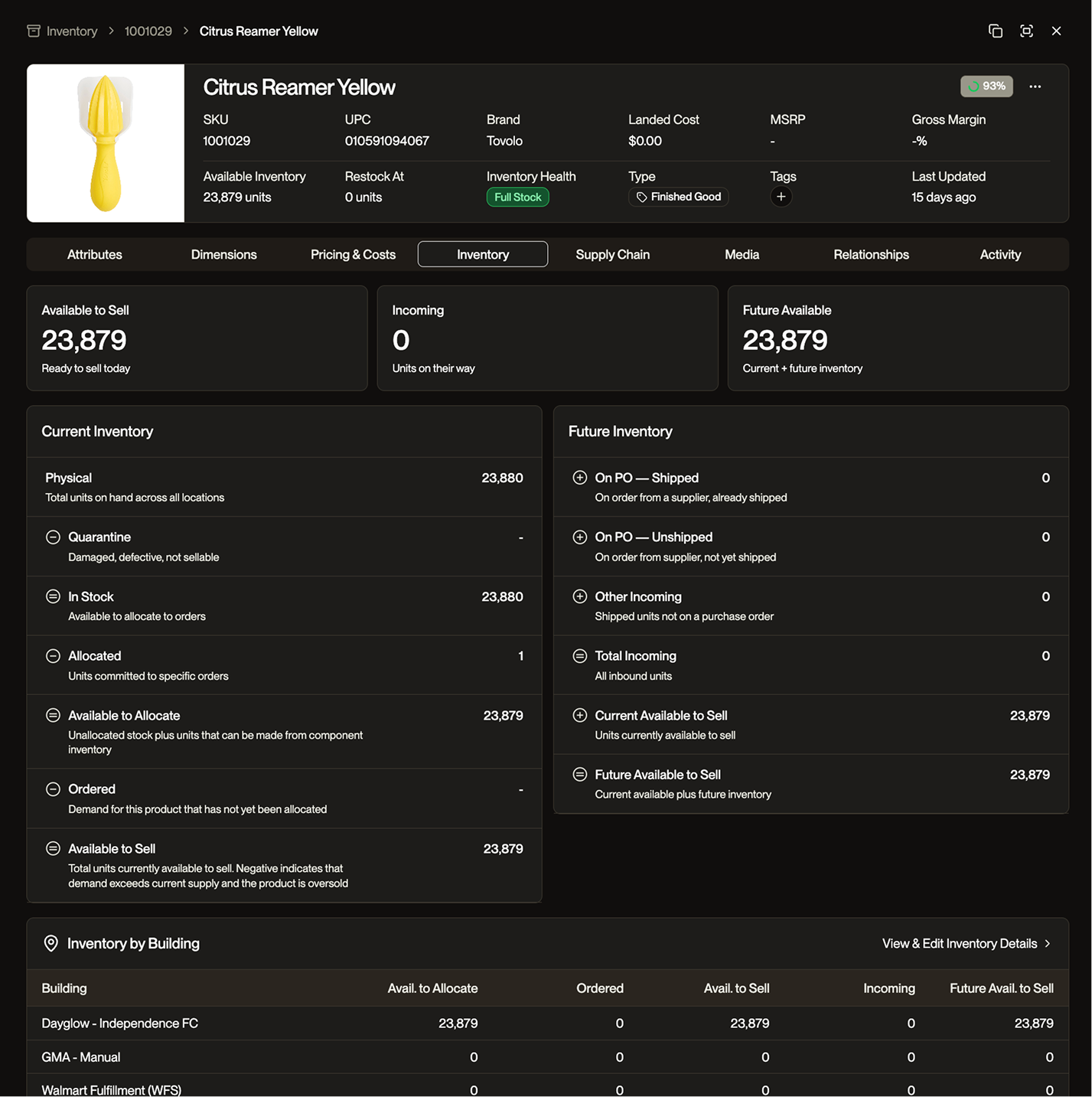The width and height of the screenshot is (1092, 1097).
Task: Go to Inventory in the breadcrumb
Action: click(x=72, y=31)
